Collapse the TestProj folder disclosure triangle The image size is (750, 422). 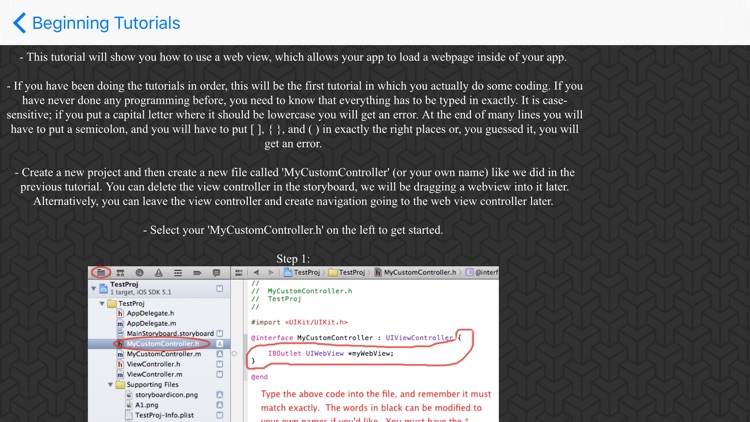tap(102, 304)
